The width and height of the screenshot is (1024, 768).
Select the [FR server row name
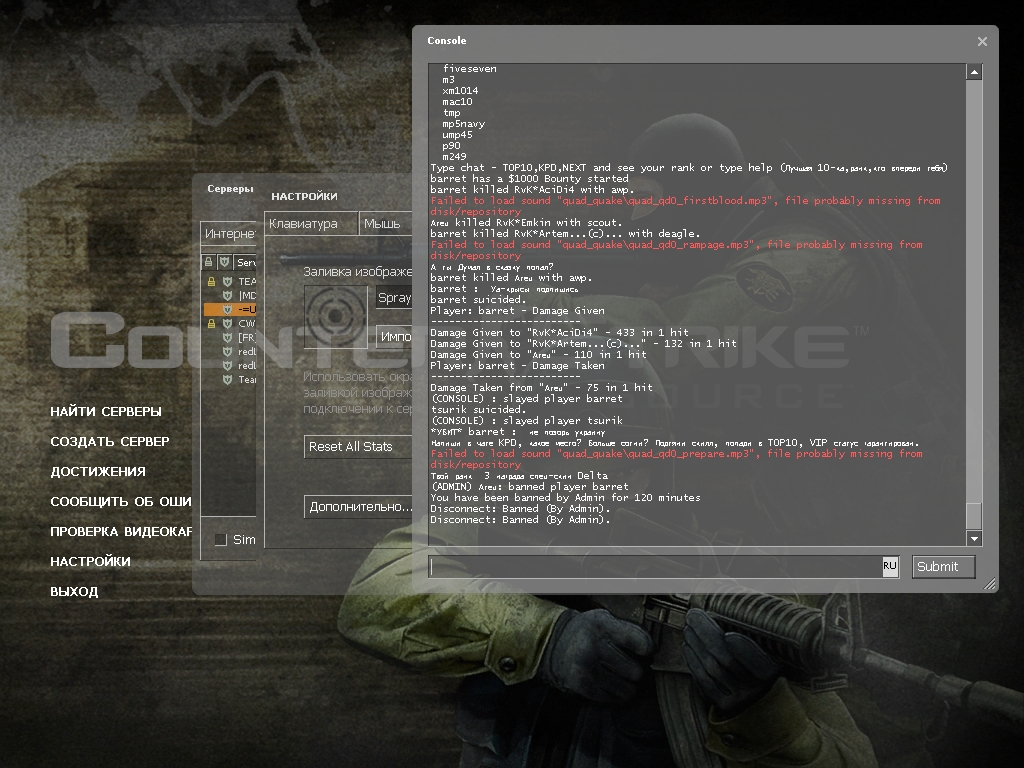point(247,337)
